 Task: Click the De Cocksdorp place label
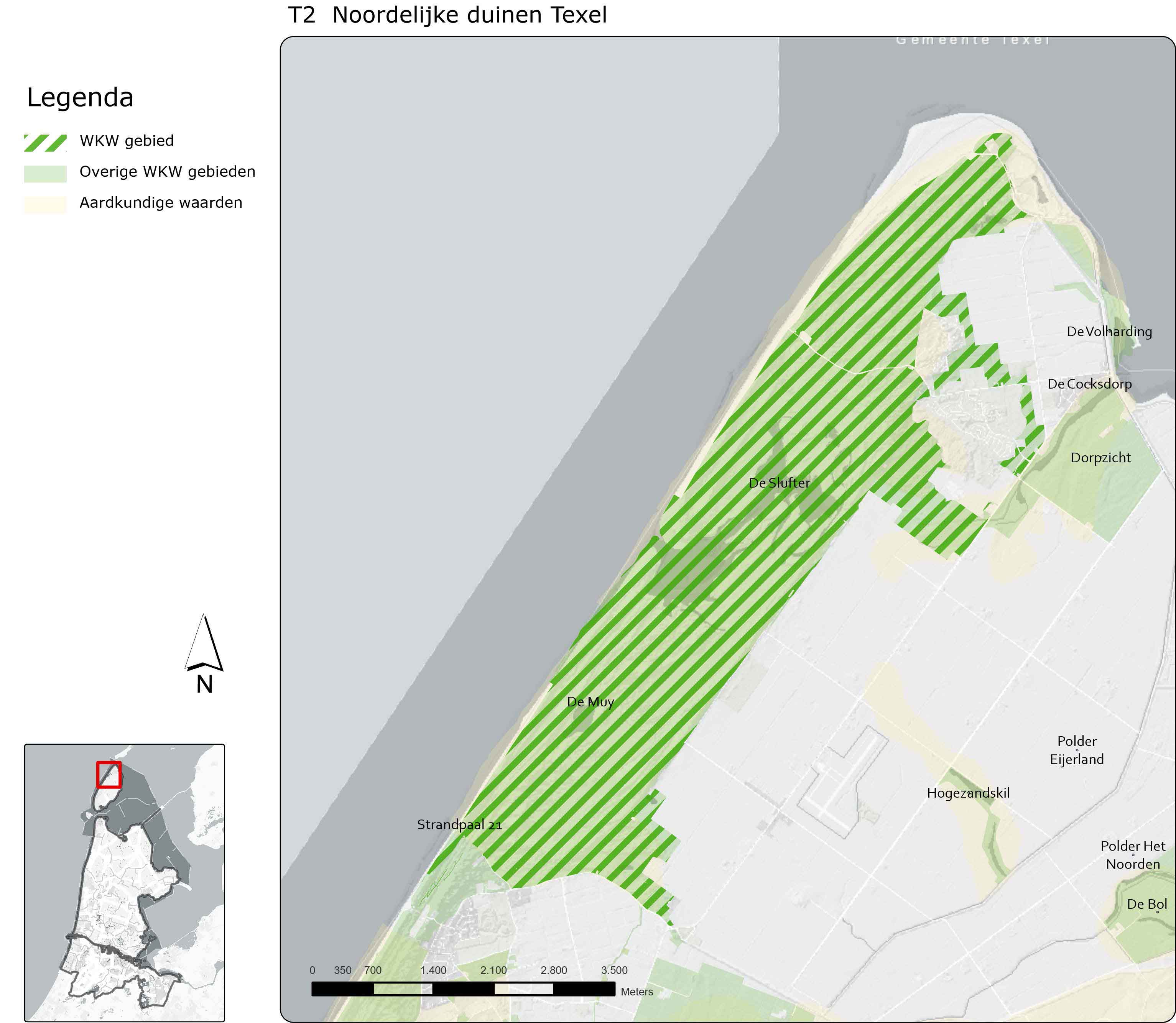pos(1089,384)
